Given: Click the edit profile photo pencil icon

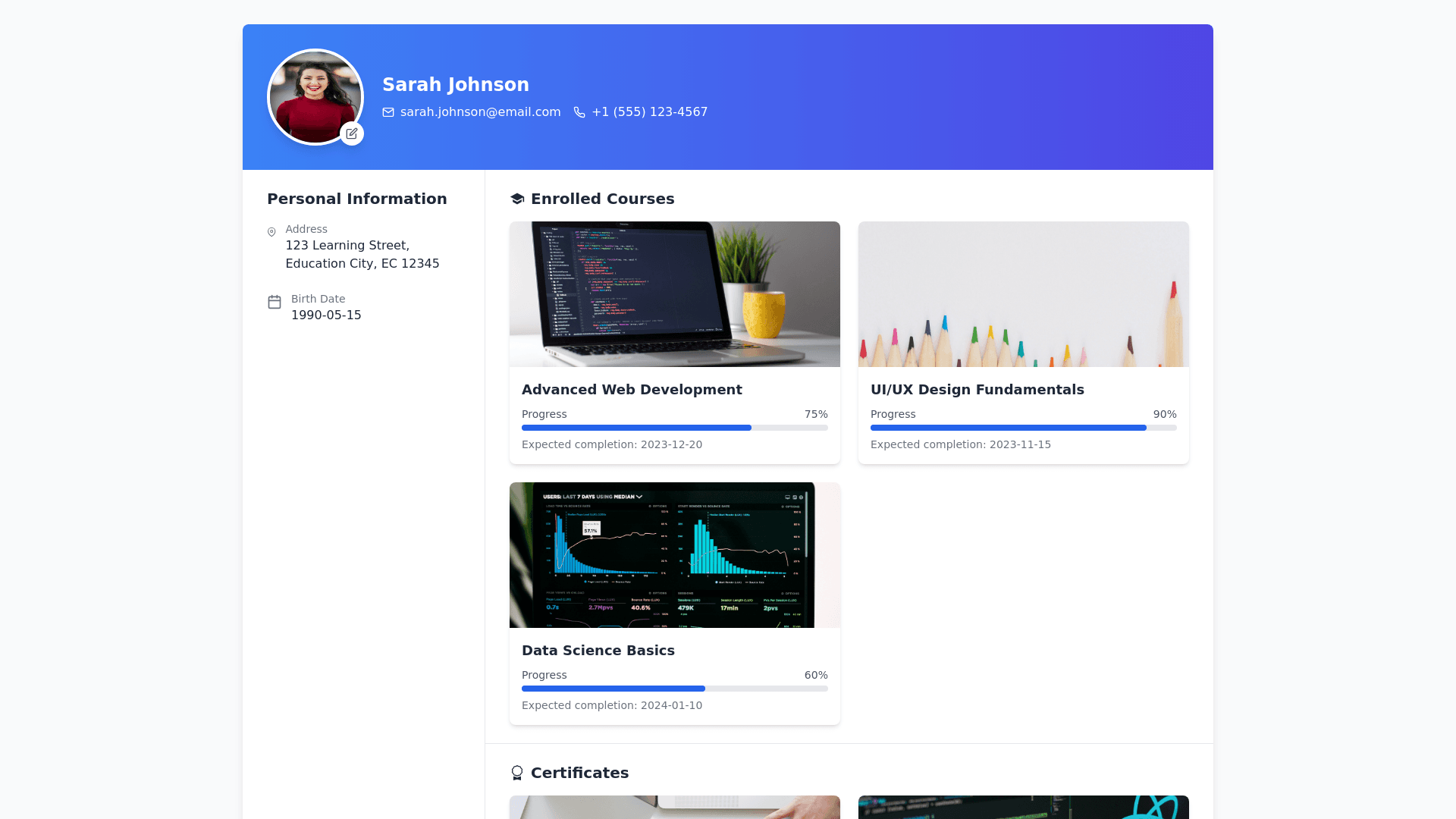Looking at the screenshot, I should coord(352,133).
